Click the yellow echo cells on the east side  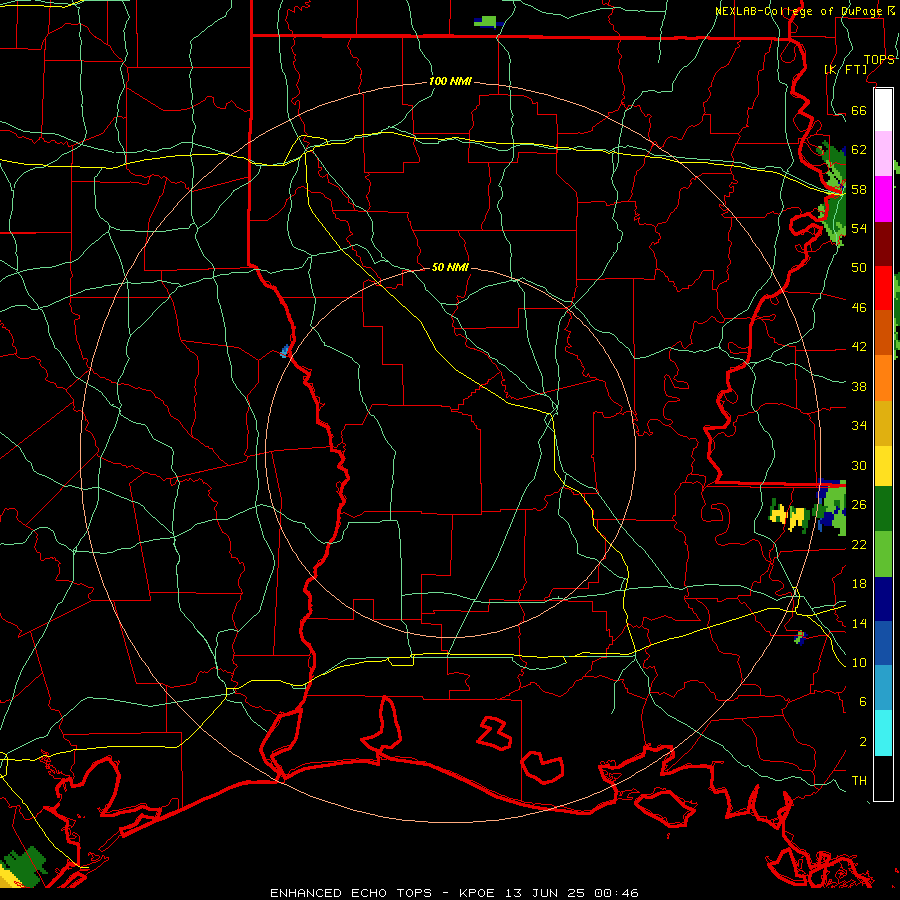(790, 515)
